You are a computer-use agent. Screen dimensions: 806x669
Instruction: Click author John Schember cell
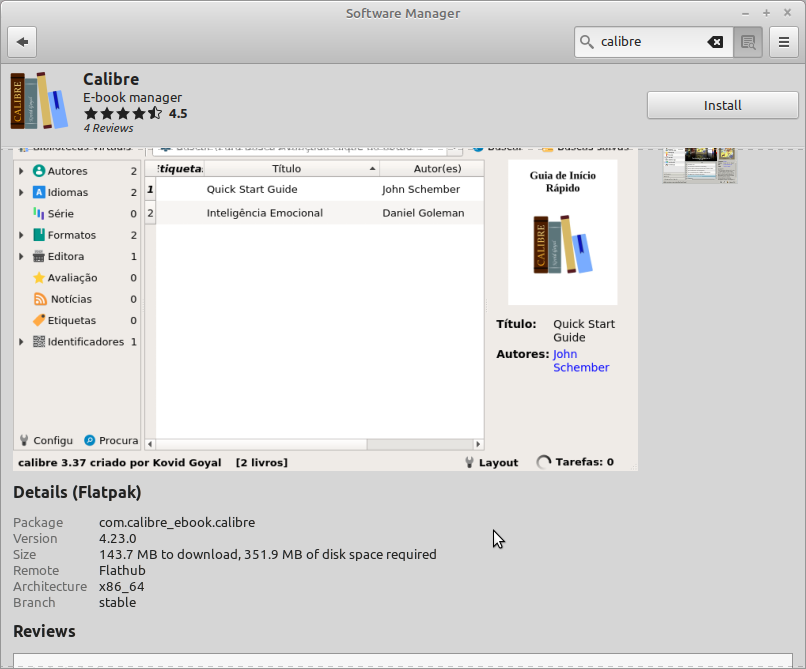421,189
